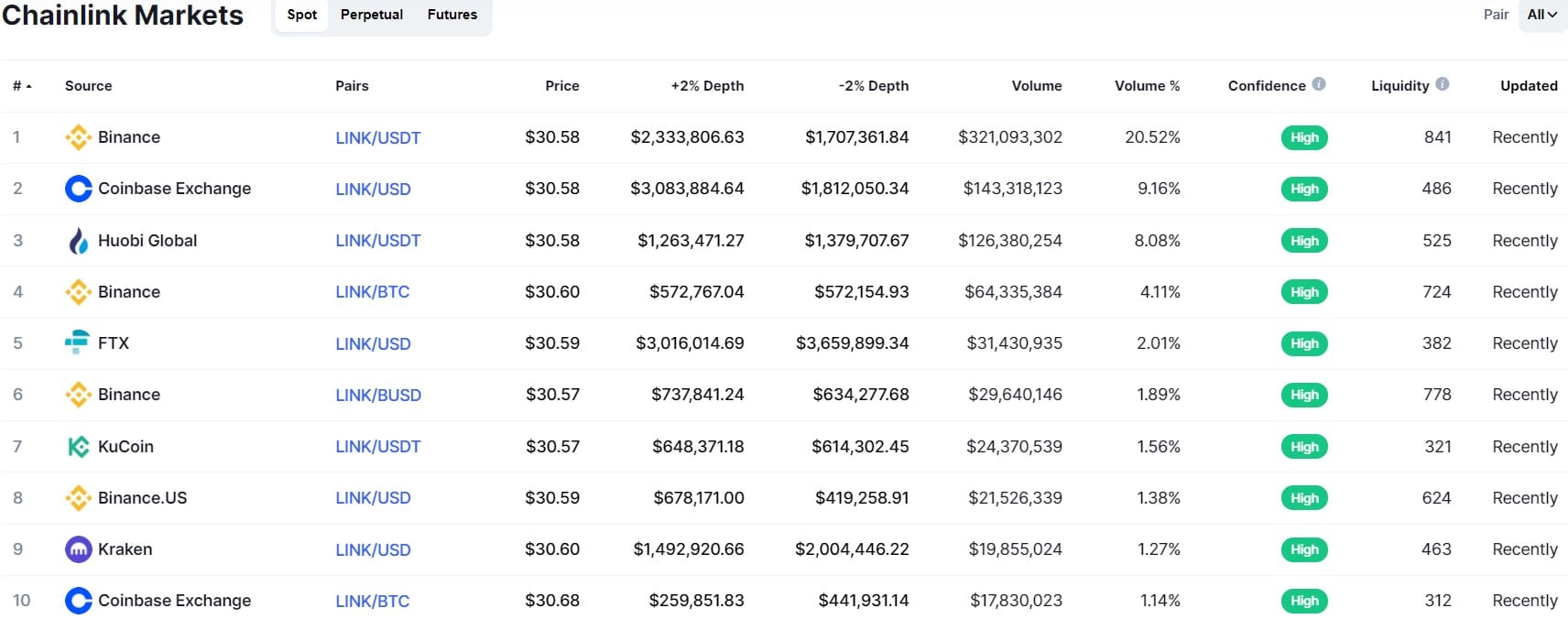The height and width of the screenshot is (619, 1568).
Task: Click the KuCoin logo icon
Action: coord(79,447)
